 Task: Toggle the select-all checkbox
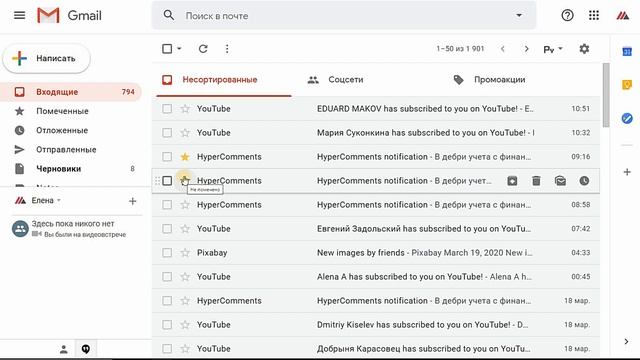click(x=167, y=49)
